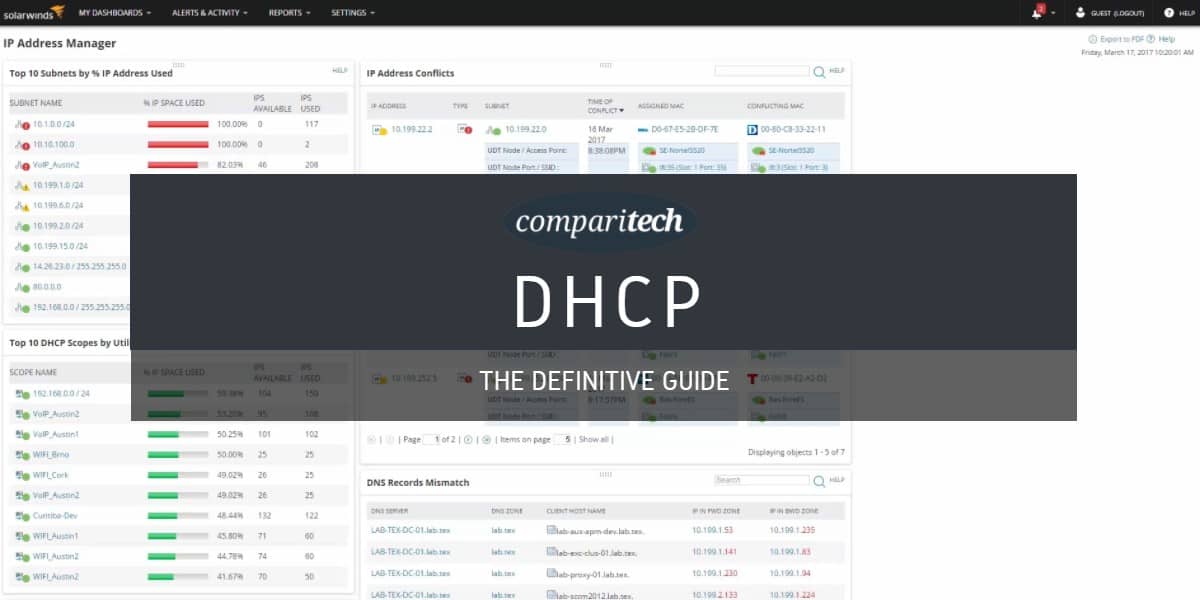This screenshot has height=600, width=1200.
Task: Click the Client Host Name column header
Action: (x=576, y=511)
